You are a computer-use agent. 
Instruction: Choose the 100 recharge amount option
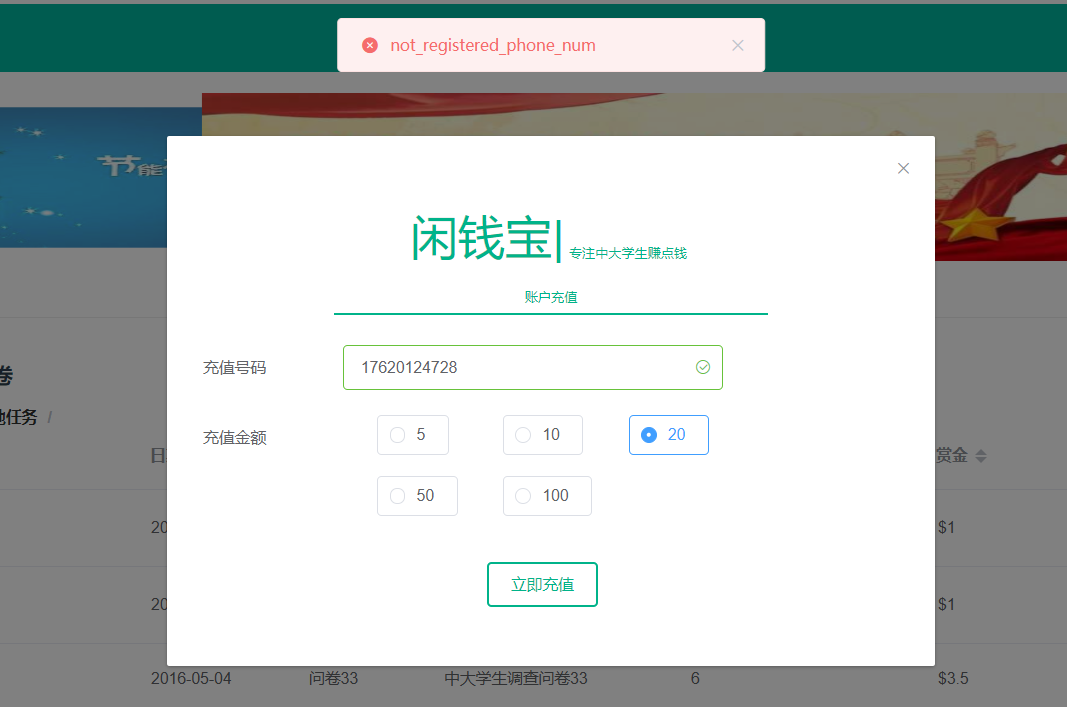click(x=523, y=496)
